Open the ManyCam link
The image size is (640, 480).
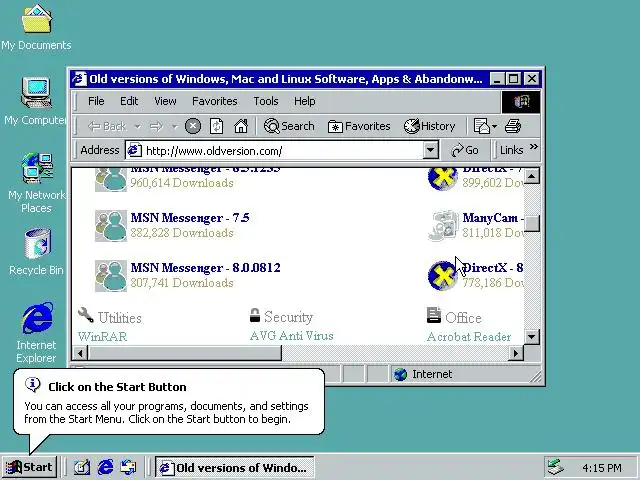click(x=493, y=218)
